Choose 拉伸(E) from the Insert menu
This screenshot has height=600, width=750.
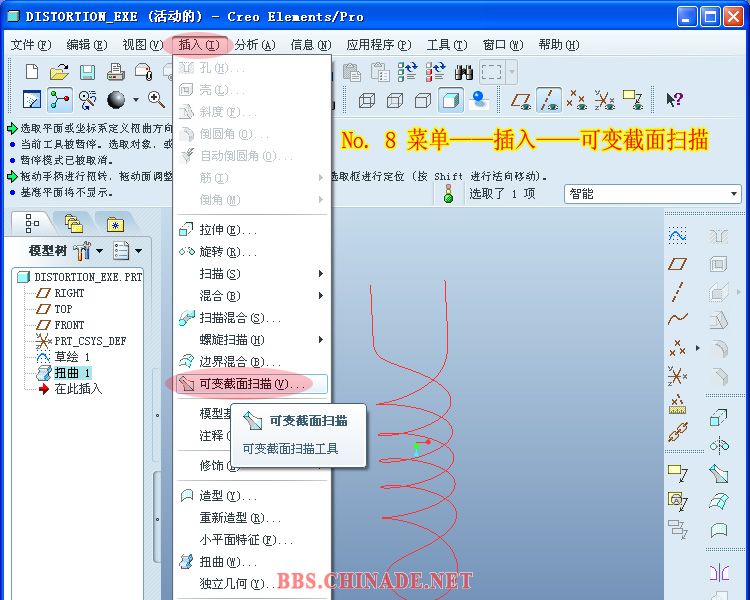coord(252,230)
